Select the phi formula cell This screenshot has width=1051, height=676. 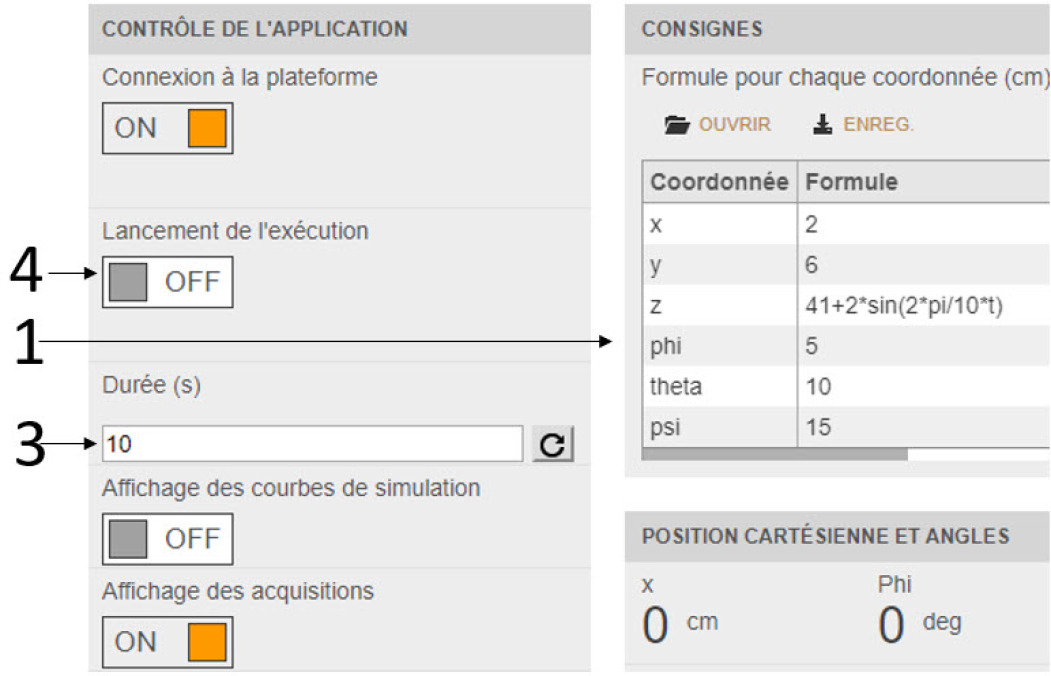pos(924,346)
